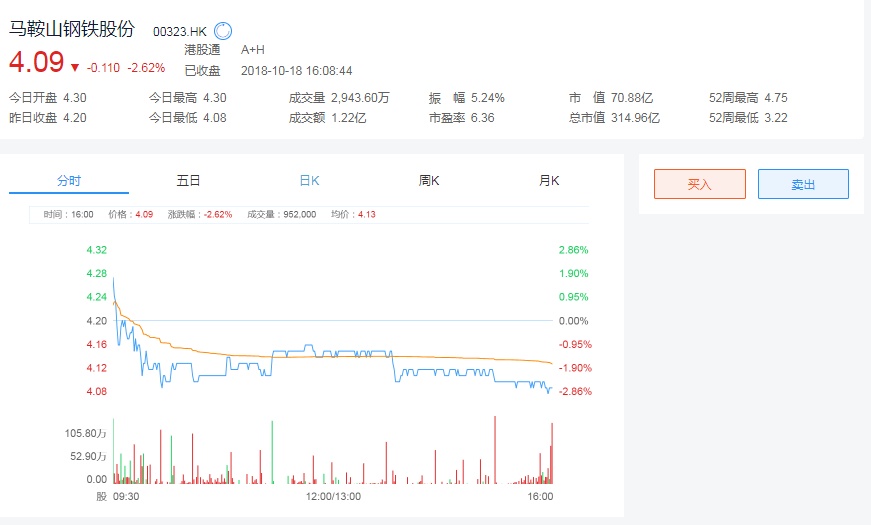Click the 马鞍山钢铁股份 stock name
The width and height of the screenshot is (871, 525).
pyautogui.click(x=71, y=30)
